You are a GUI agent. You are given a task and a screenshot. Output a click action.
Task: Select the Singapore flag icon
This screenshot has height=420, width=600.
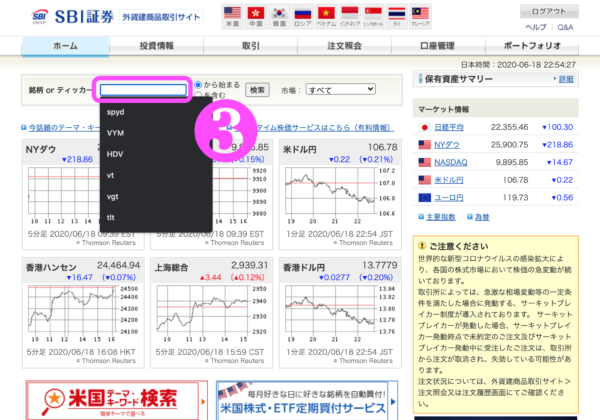pyautogui.click(x=373, y=16)
